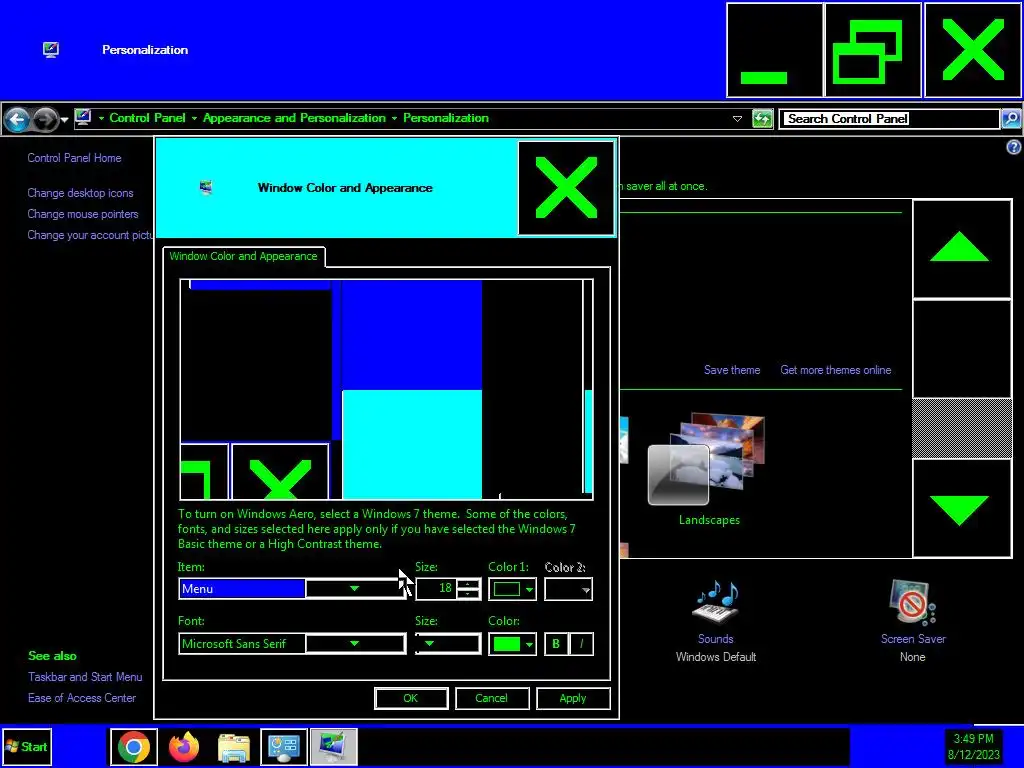Open File Explorer from taskbar
This screenshot has width=1024, height=768.
[234, 746]
